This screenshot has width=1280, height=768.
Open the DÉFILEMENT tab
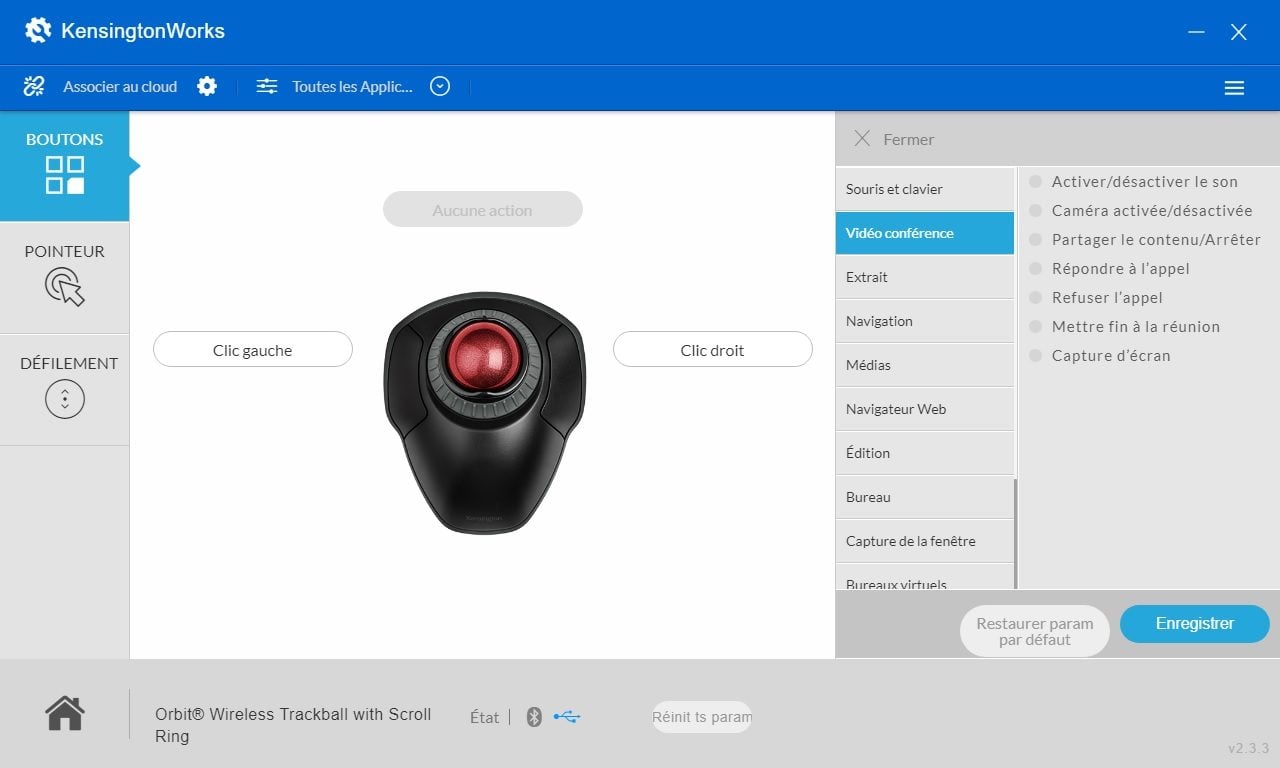point(65,389)
